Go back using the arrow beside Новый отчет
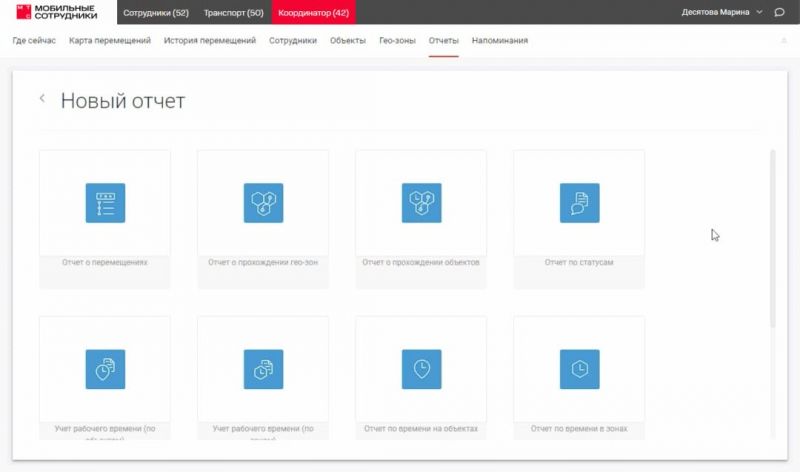 click(x=42, y=98)
